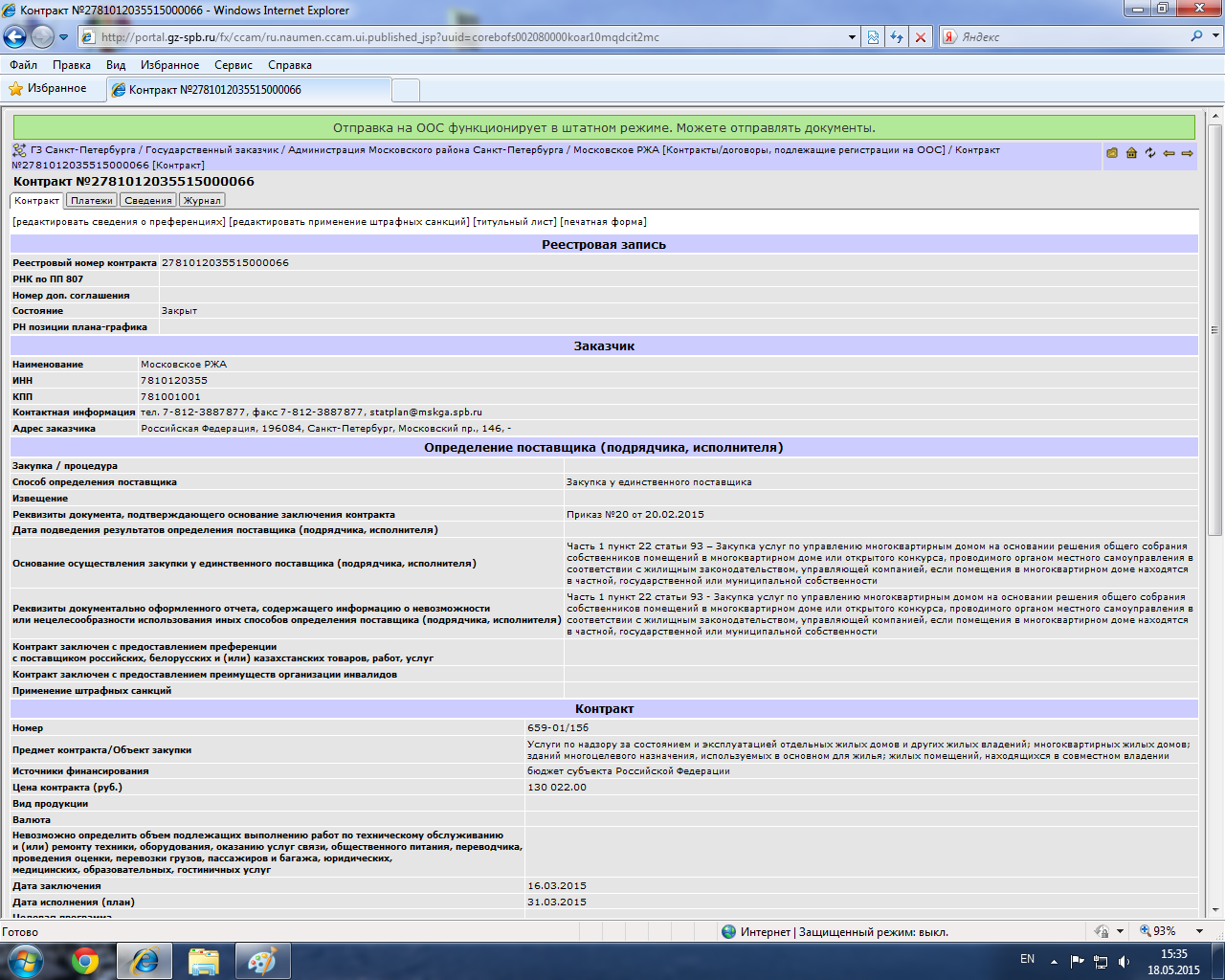Viewport: 1225px width, 980px height.
Task: Open the Вид menu
Action: pos(116,65)
